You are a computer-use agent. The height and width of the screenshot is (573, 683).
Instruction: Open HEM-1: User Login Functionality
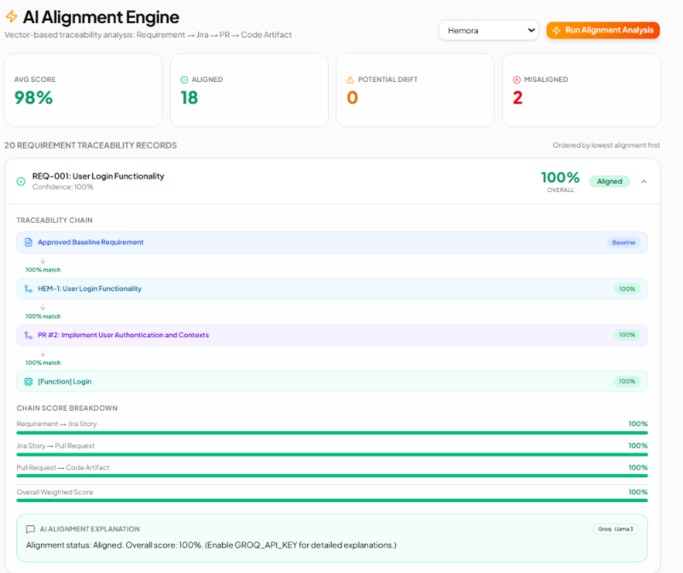(x=89, y=288)
